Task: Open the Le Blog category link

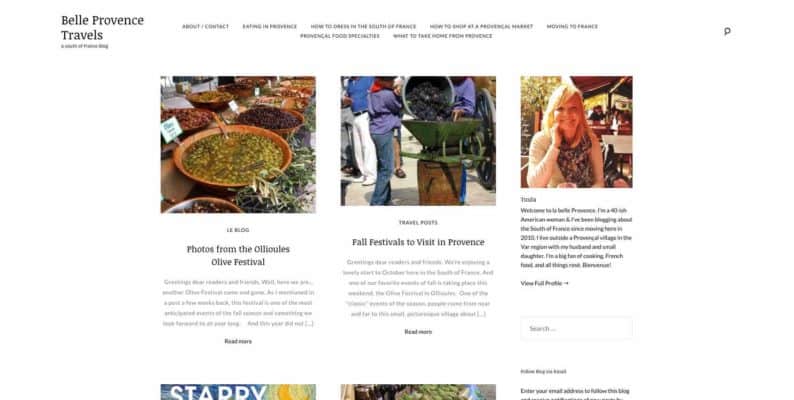Action: [238, 230]
